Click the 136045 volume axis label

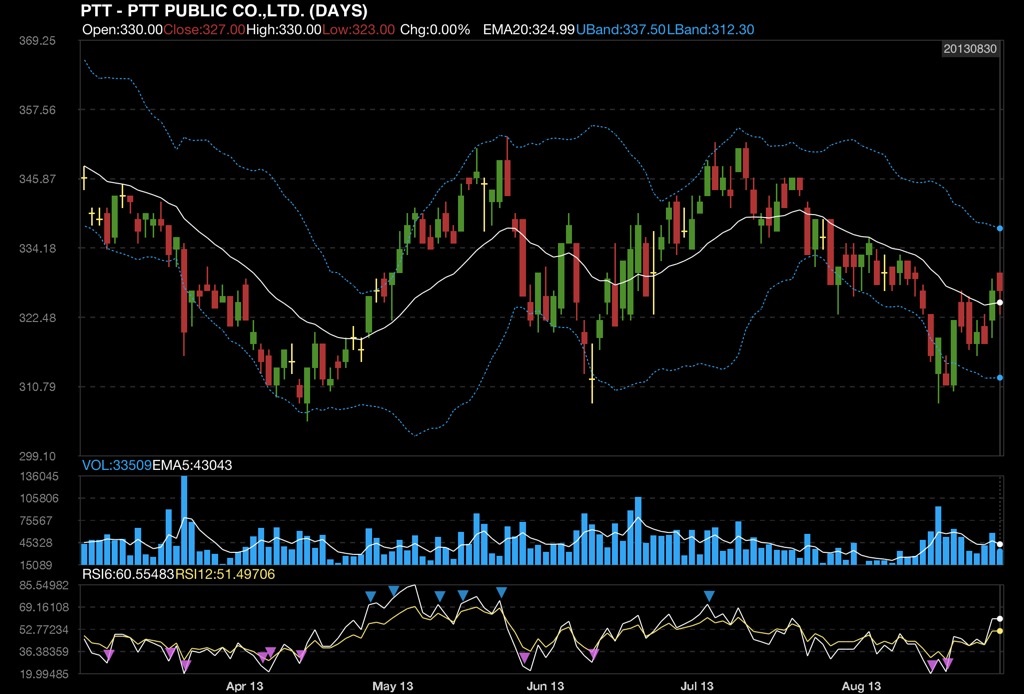(x=39, y=477)
